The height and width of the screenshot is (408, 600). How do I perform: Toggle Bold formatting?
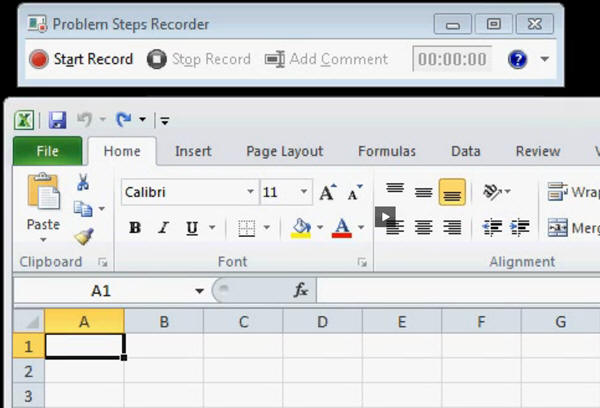[135, 228]
